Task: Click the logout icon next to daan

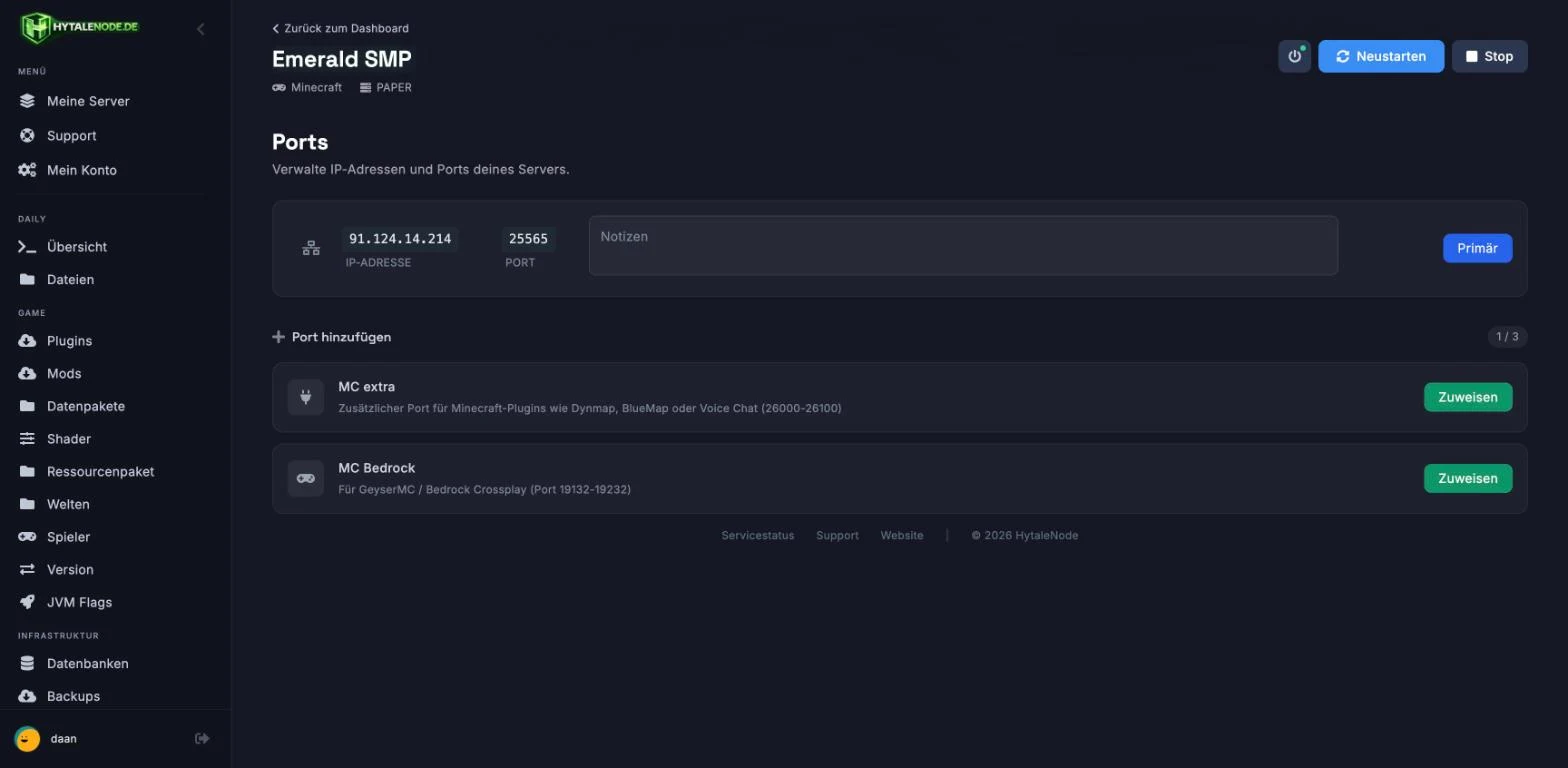Action: 202,738
